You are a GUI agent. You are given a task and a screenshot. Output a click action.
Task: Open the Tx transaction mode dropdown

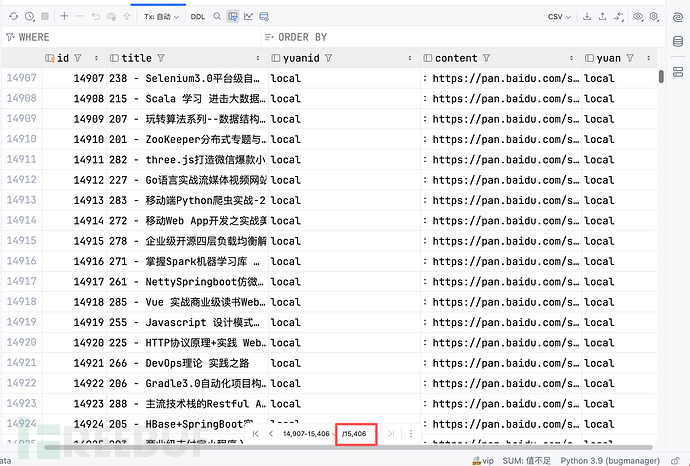click(x=161, y=17)
